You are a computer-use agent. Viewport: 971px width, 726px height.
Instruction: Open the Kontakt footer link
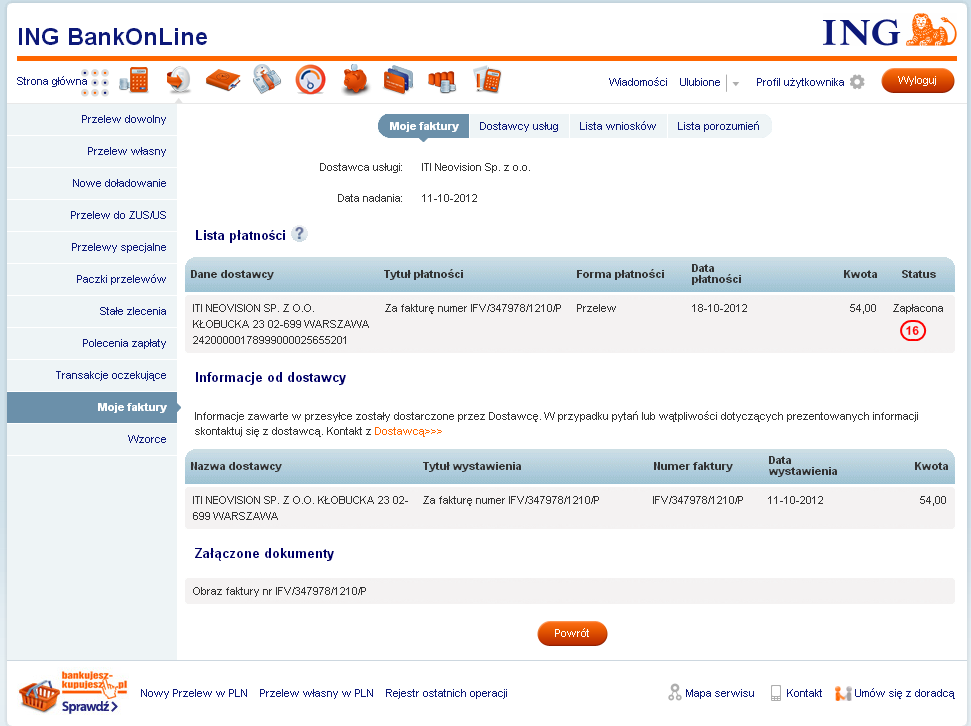pyautogui.click(x=804, y=693)
